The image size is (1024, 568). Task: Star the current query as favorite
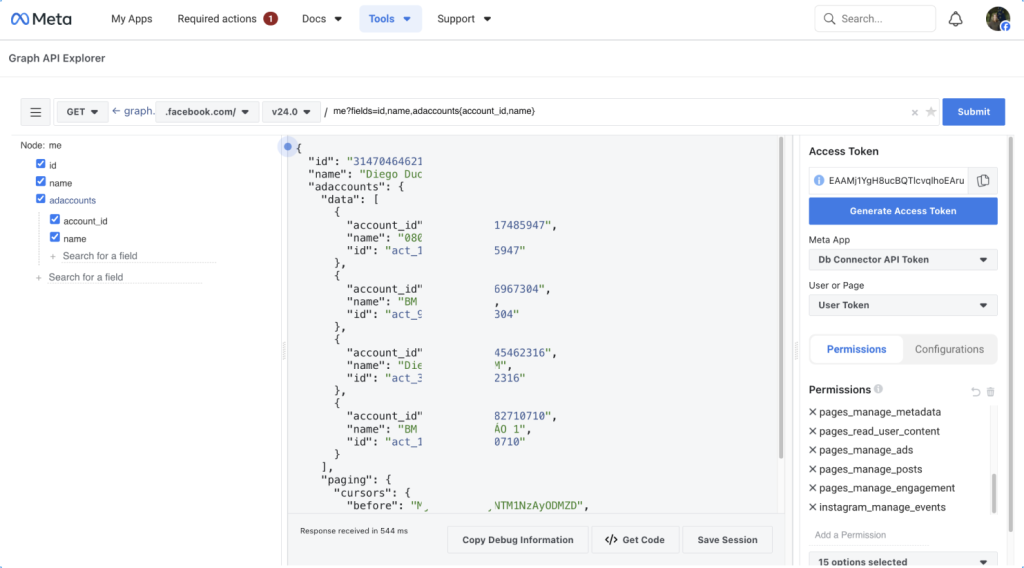pyautogui.click(x=930, y=112)
